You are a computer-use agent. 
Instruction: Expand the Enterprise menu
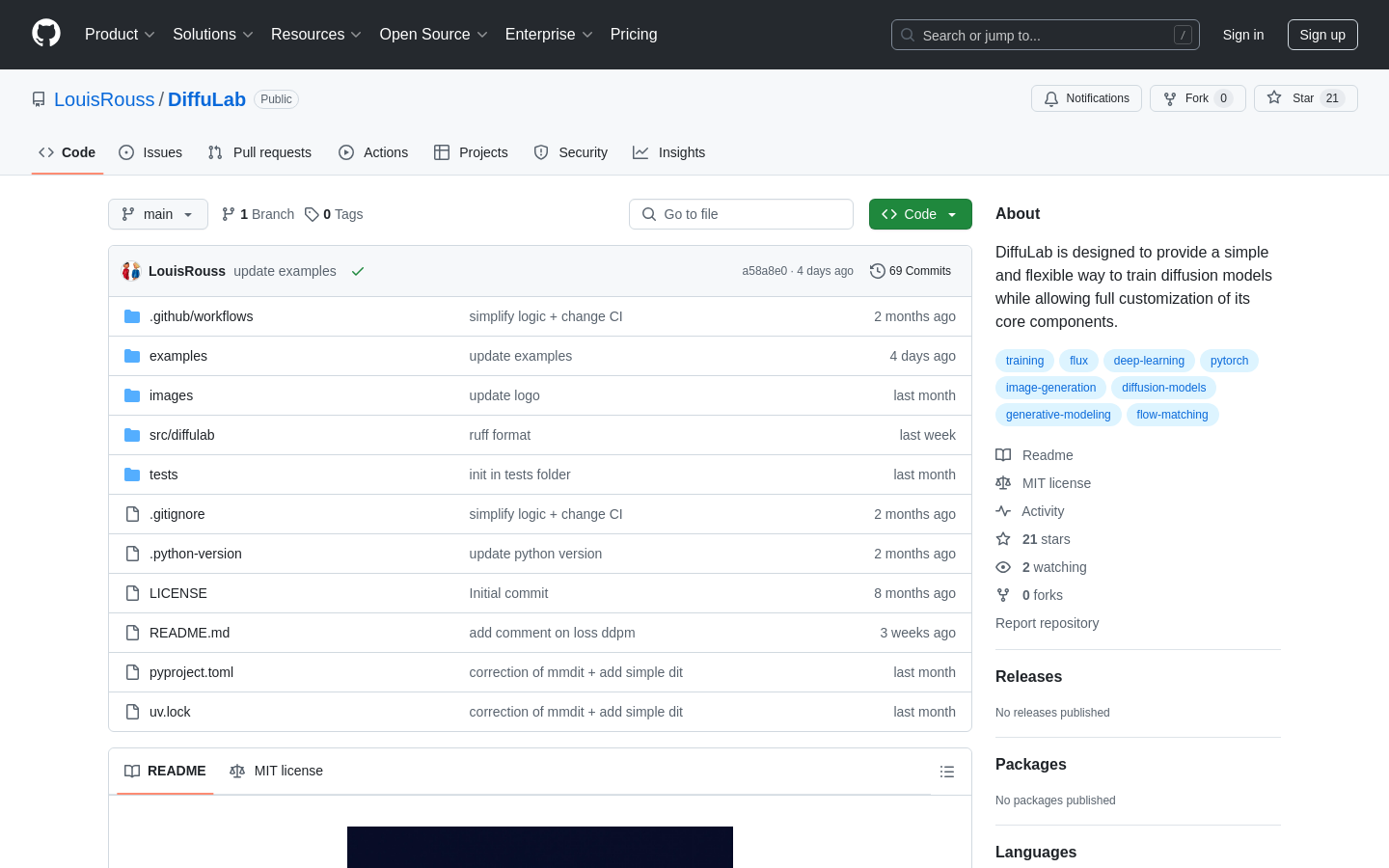click(x=549, y=35)
